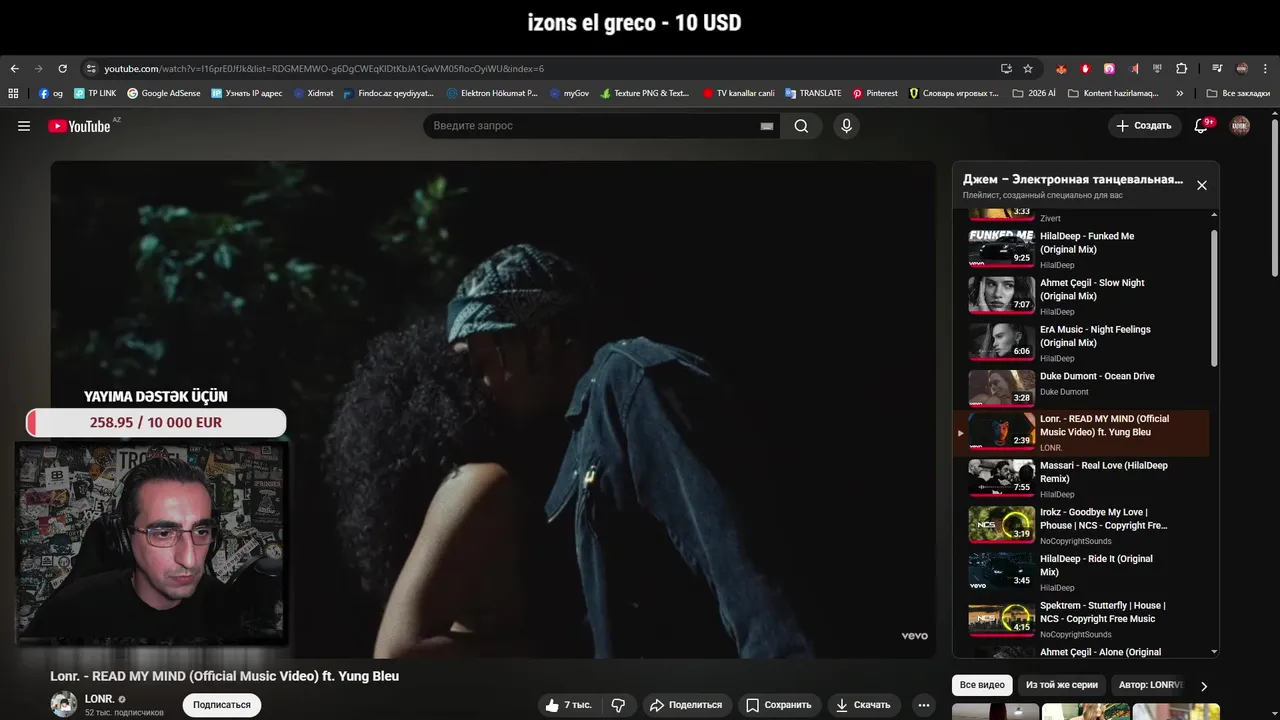
Task: Open the notifications bell
Action: coord(1202,126)
